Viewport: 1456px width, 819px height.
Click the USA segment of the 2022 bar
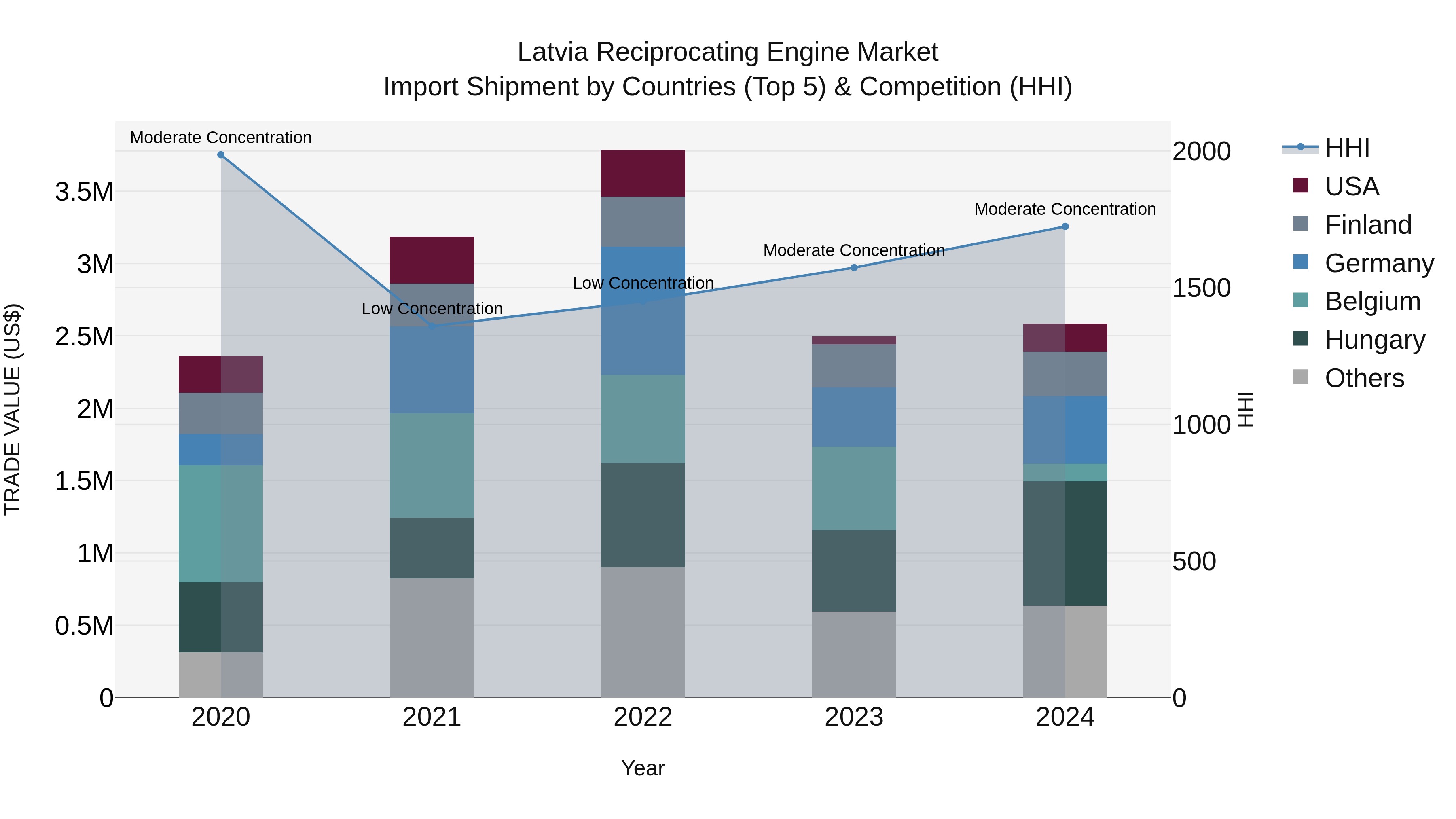[x=643, y=174]
